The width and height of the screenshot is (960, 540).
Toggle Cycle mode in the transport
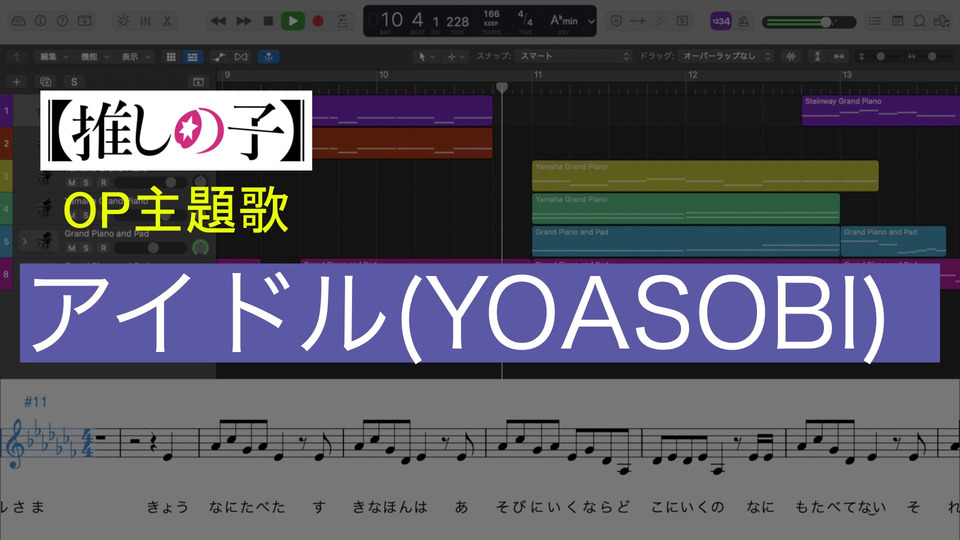342,21
